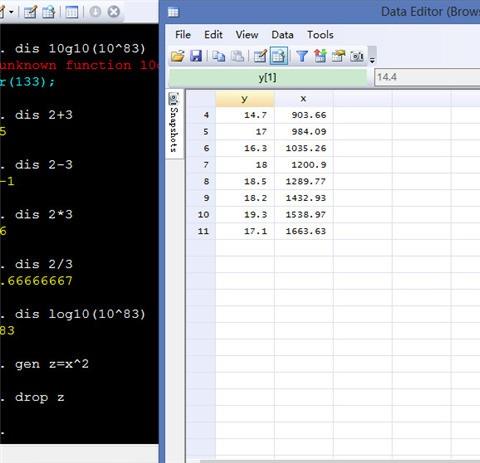Open the Filter observations funnel icon
This screenshot has height=463, width=480.
tap(302, 56)
